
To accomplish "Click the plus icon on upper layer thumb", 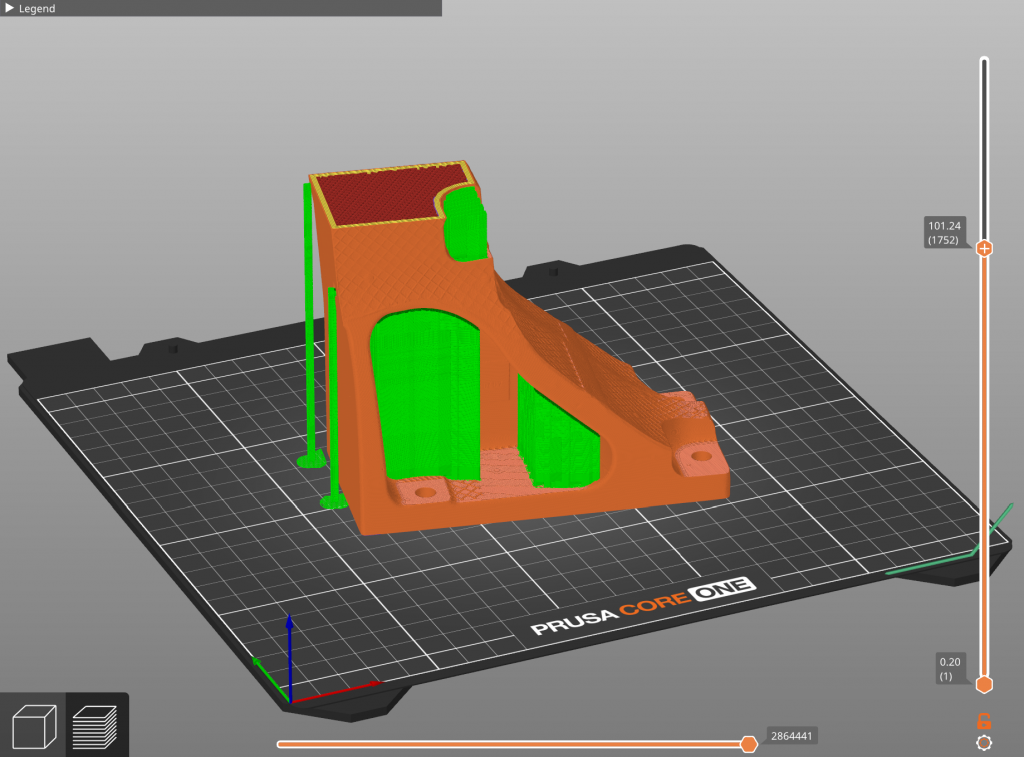I will coord(984,248).
